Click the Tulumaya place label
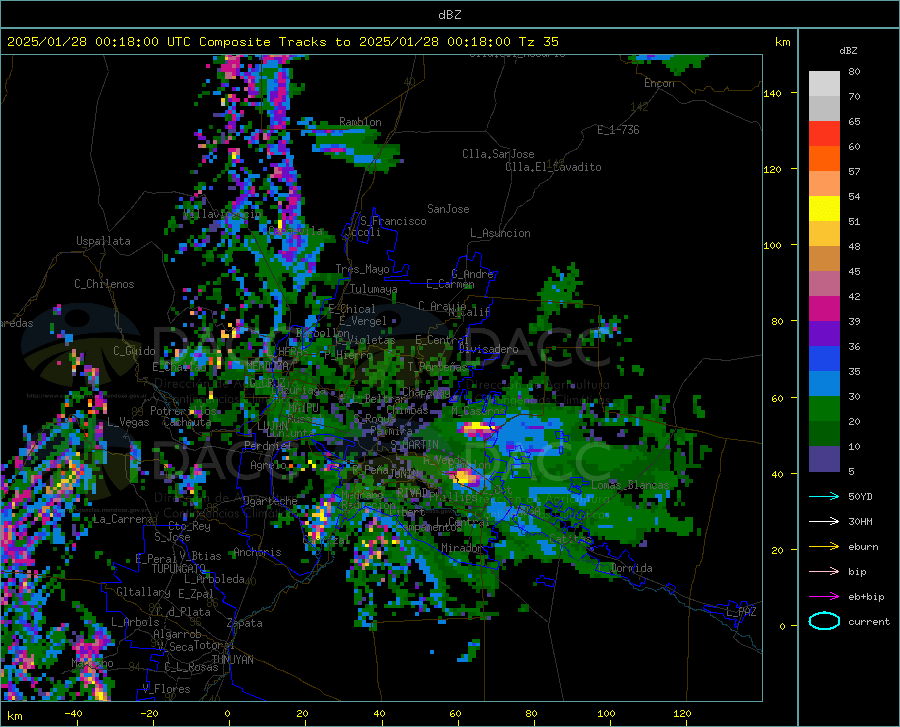Image resolution: width=900 pixels, height=727 pixels. pos(374,289)
